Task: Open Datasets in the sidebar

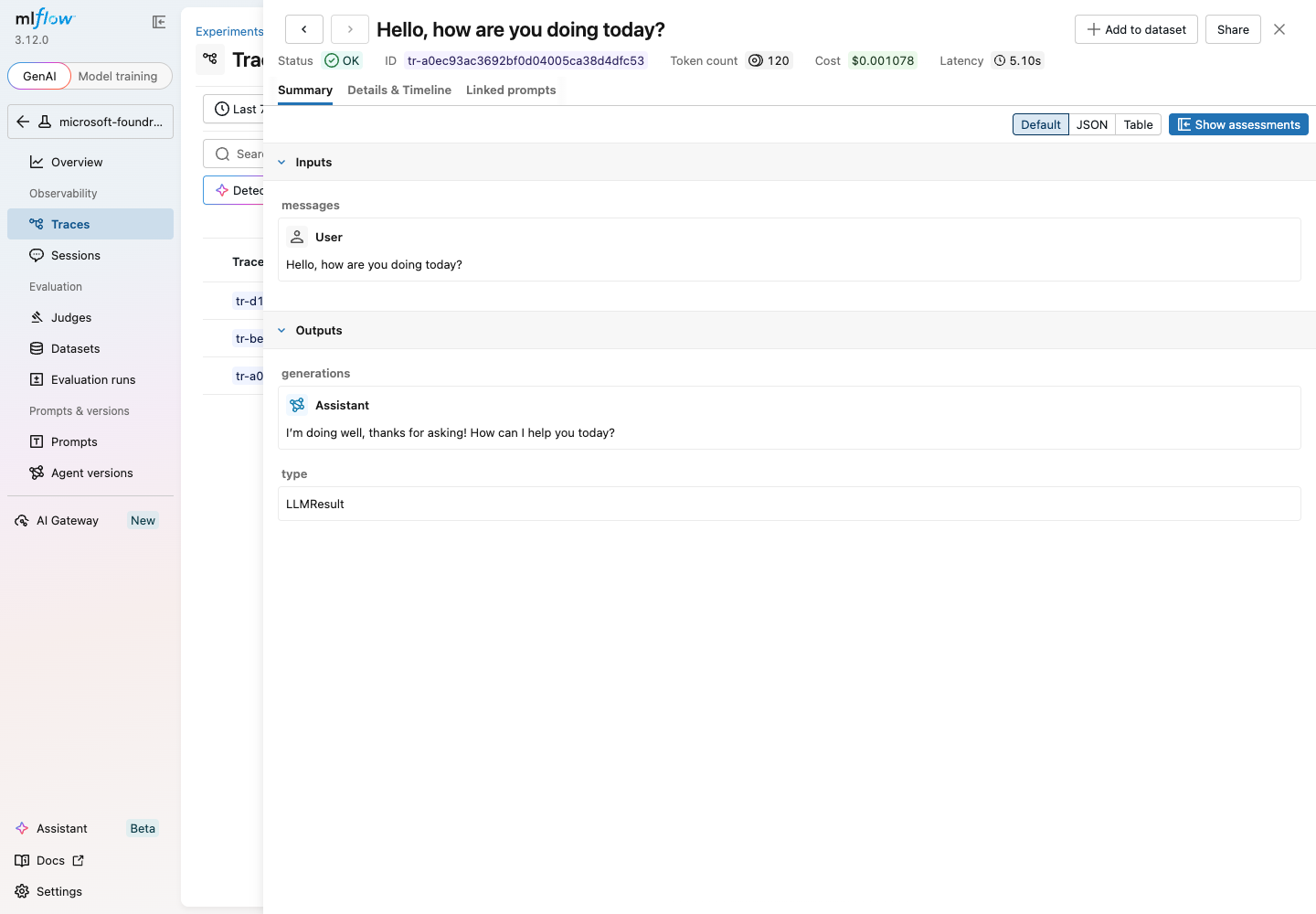Action: [x=90, y=348]
